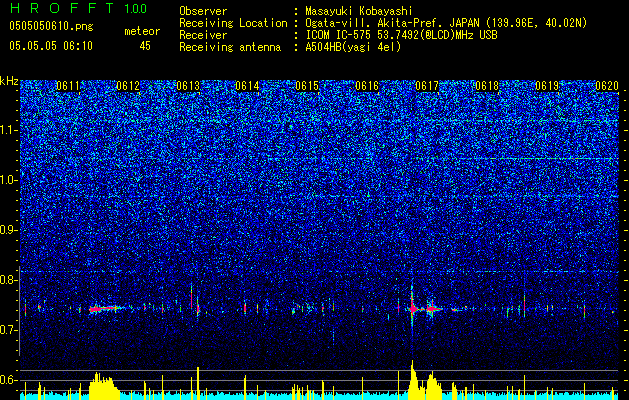
Task: Click the 1.0 kHz axis label
Action: (x=8, y=180)
